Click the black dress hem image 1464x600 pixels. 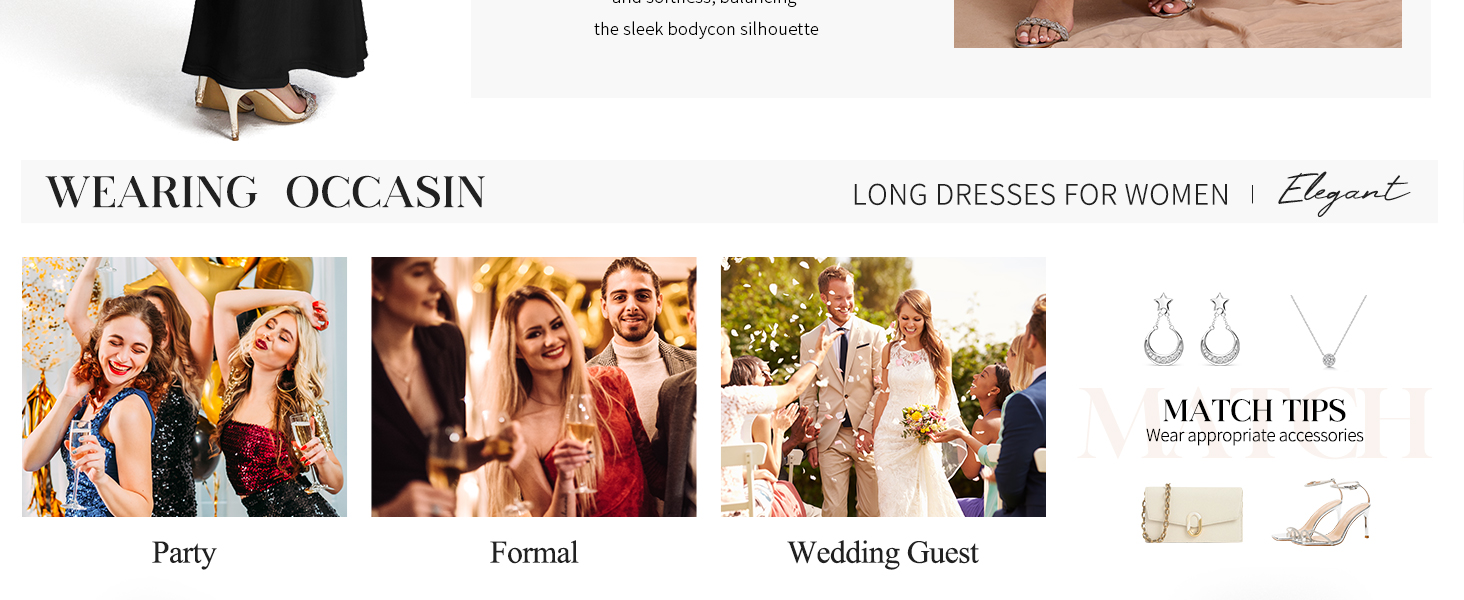(275, 40)
